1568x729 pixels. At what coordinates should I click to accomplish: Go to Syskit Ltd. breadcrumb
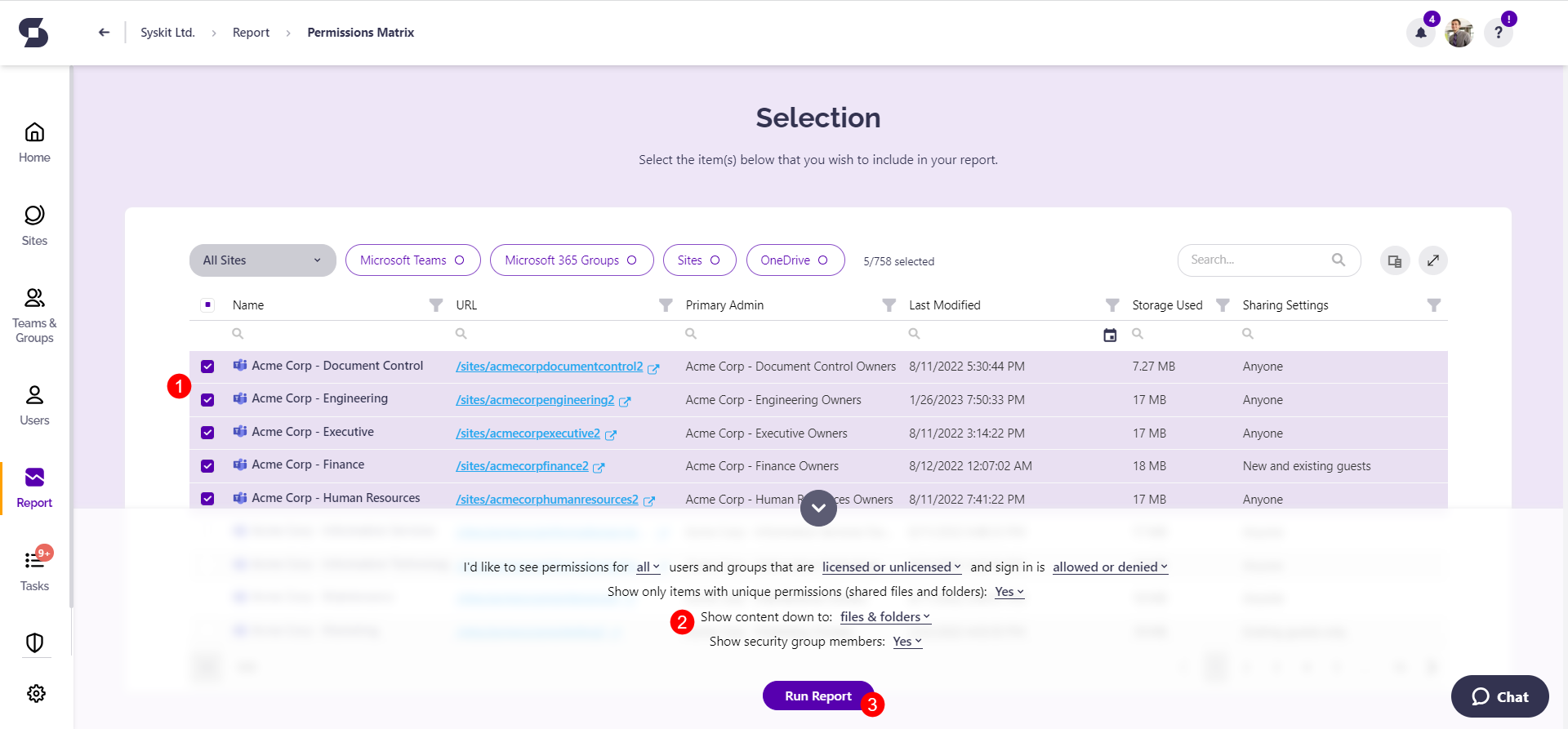pos(167,33)
